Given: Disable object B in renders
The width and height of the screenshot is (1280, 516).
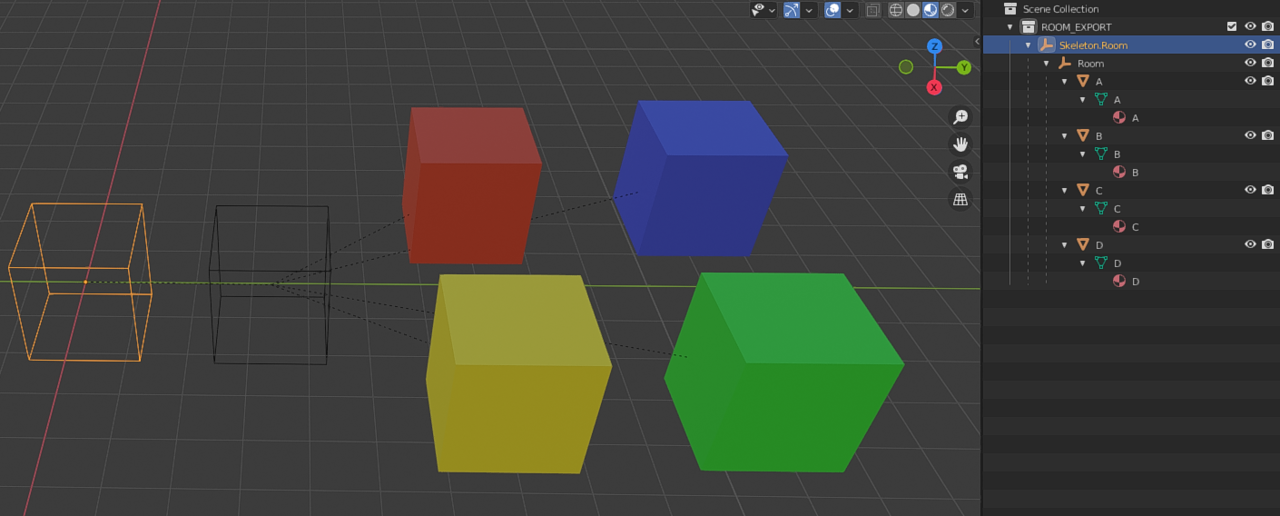Looking at the screenshot, I should click(x=1268, y=135).
